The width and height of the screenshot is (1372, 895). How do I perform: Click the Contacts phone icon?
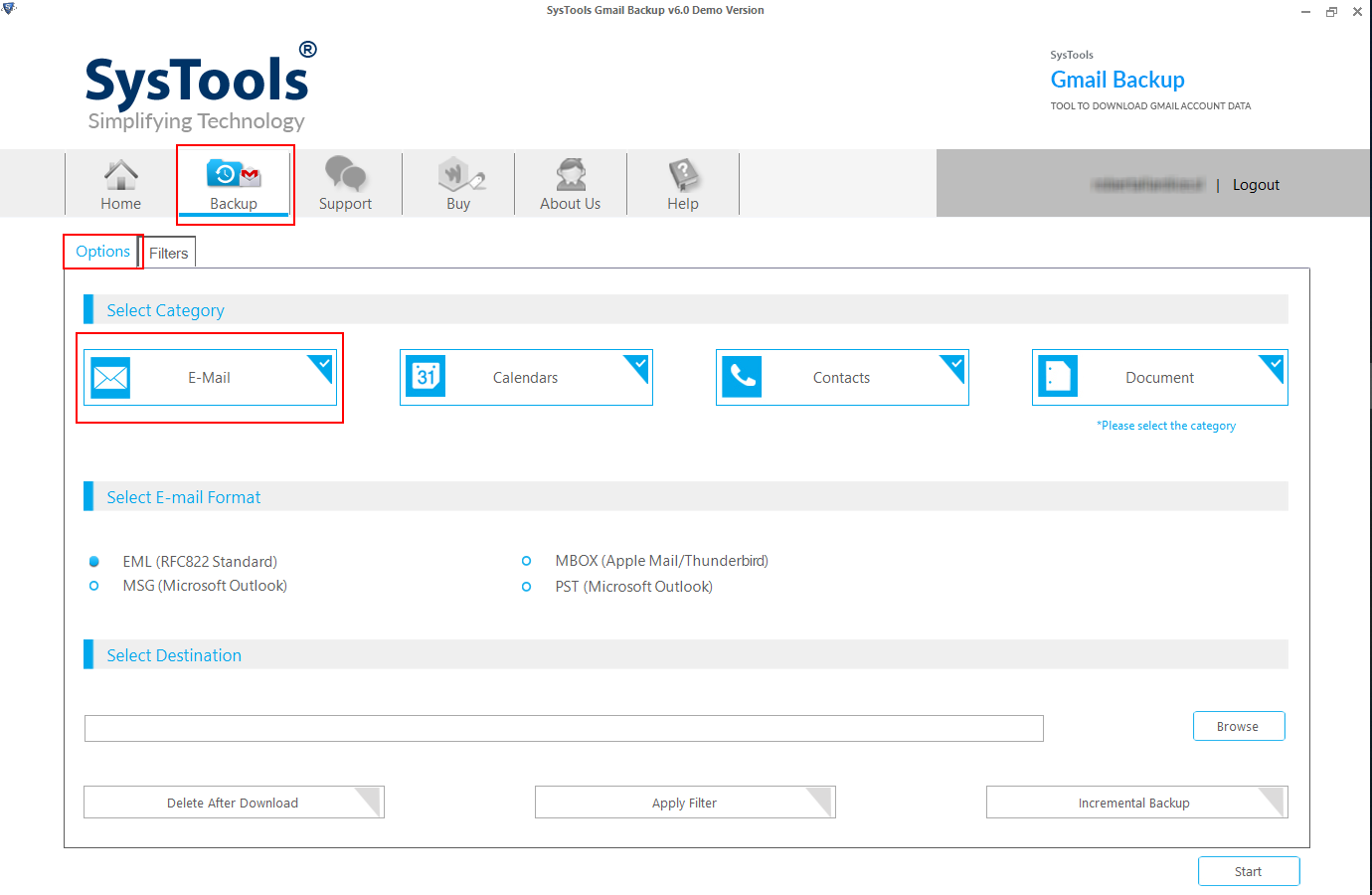pos(742,377)
